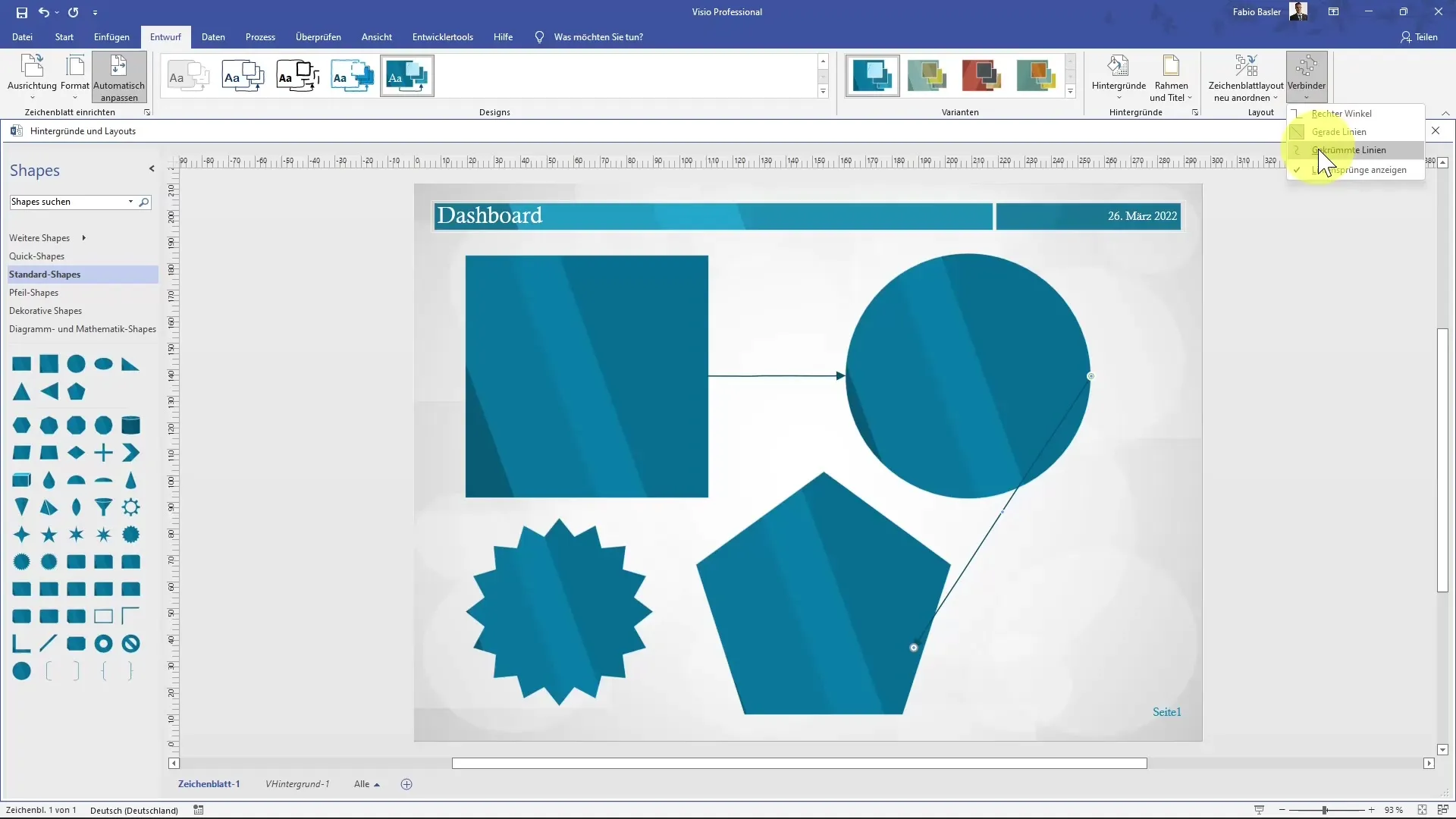This screenshot has width=1456, height=819.
Task: Open the Datei menu tab
Action: [x=22, y=37]
